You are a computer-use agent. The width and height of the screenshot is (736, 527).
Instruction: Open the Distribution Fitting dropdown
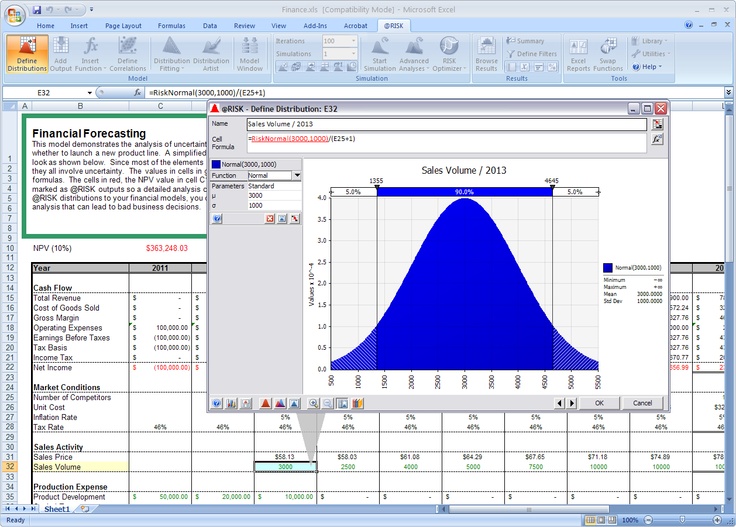click(171, 65)
